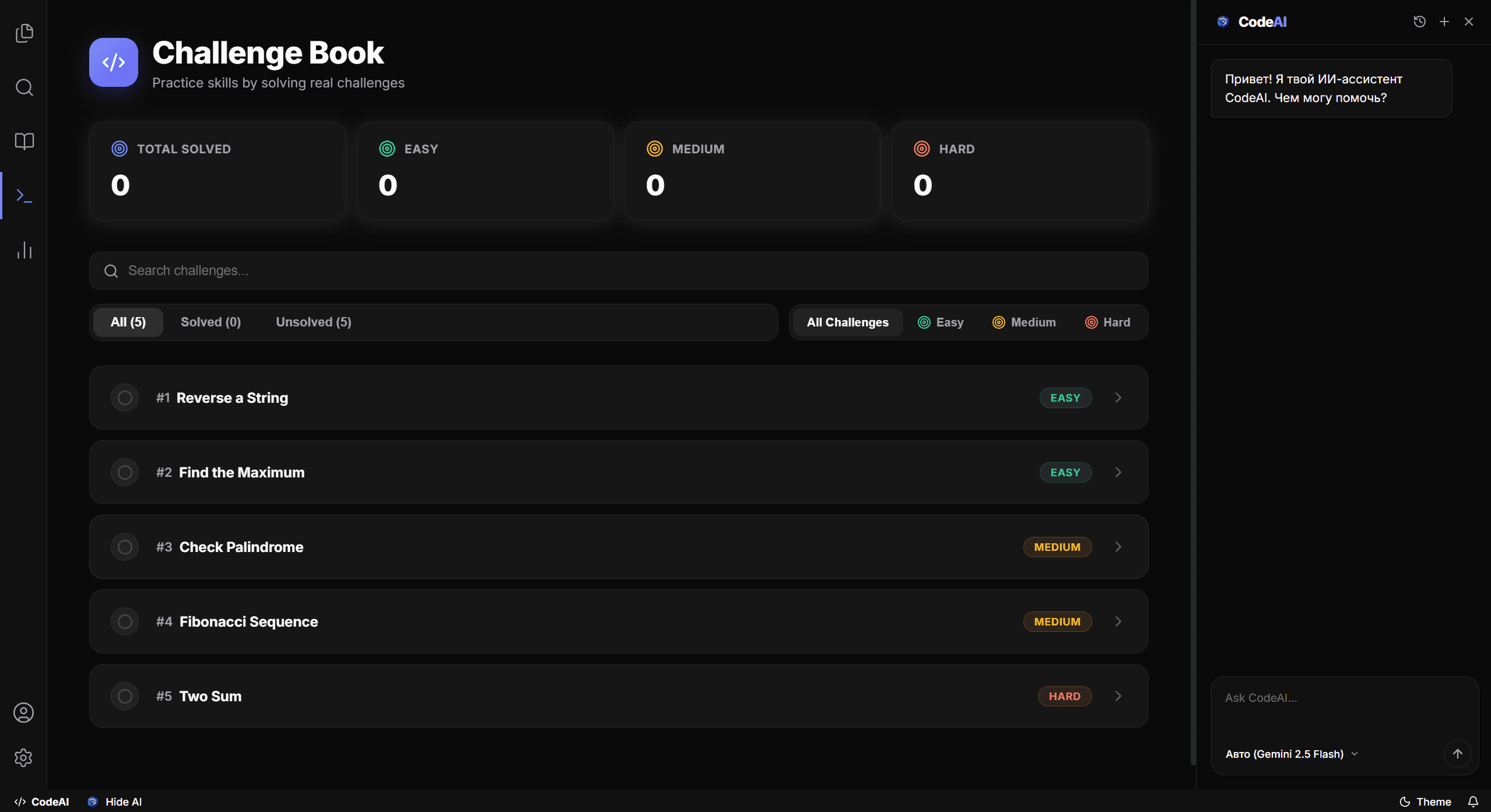Image resolution: width=1491 pixels, height=812 pixels.
Task: Expand the Two Sum chevron
Action: [1118, 696]
